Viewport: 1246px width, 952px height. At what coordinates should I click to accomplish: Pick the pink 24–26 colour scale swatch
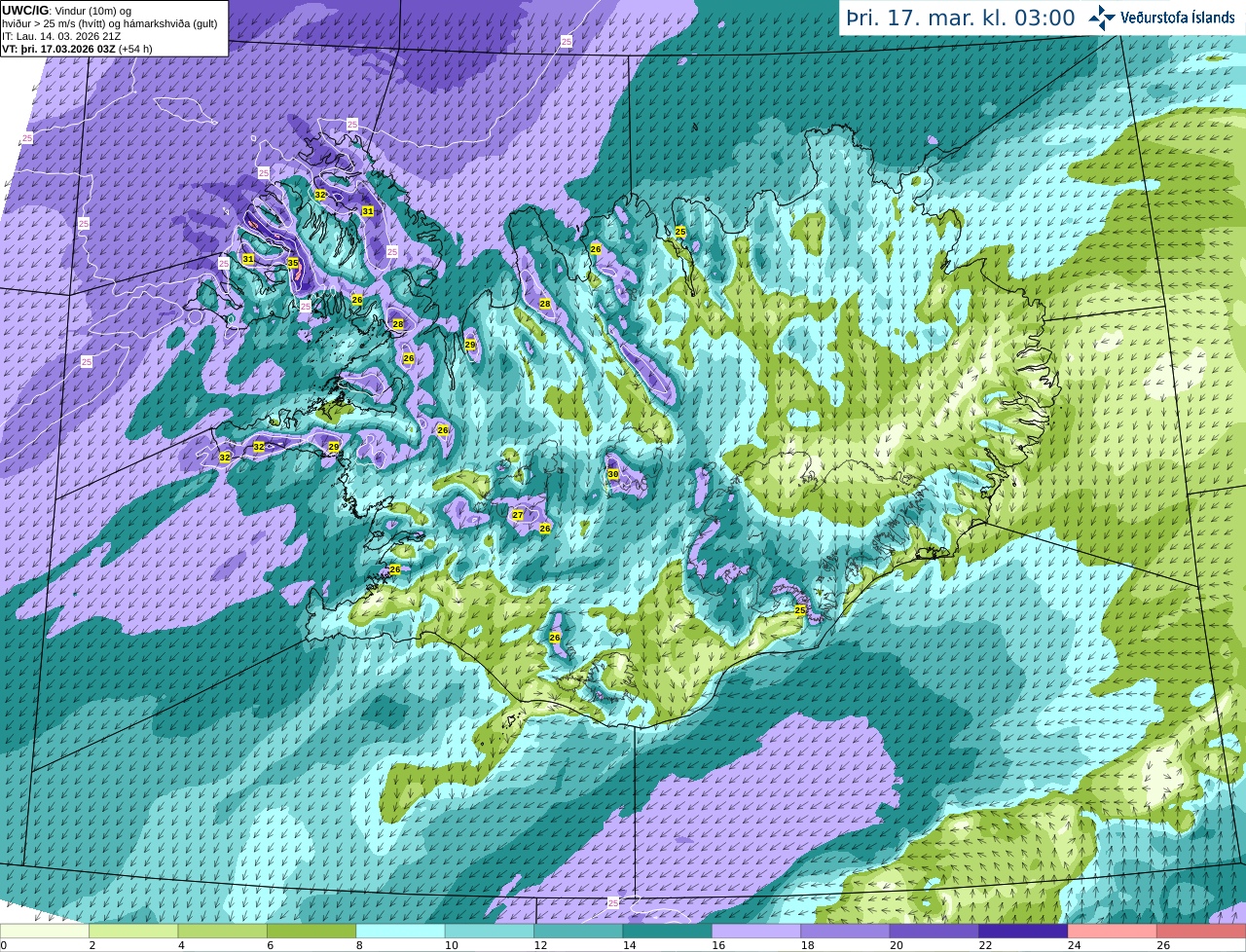click(1112, 932)
